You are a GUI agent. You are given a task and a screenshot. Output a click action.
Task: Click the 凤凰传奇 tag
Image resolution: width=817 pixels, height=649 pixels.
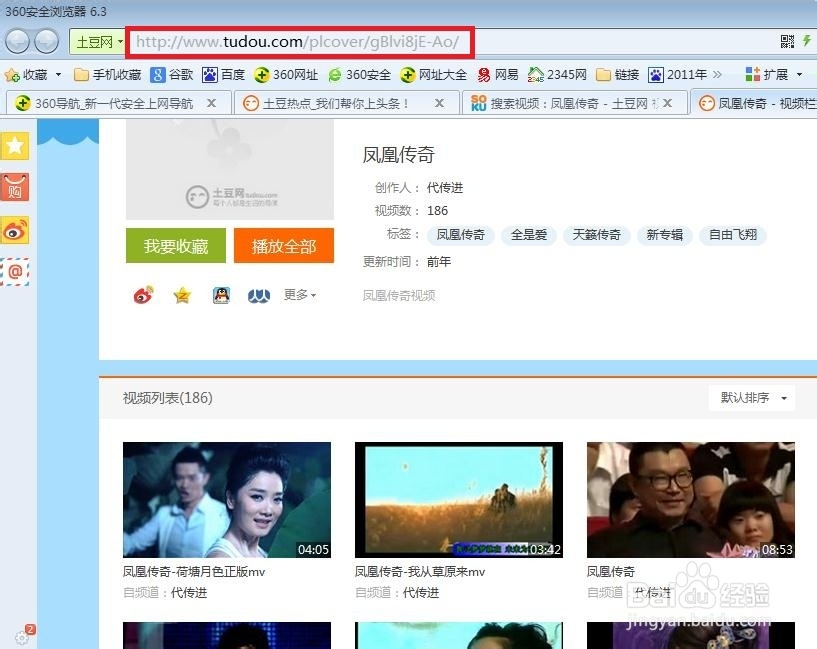461,235
